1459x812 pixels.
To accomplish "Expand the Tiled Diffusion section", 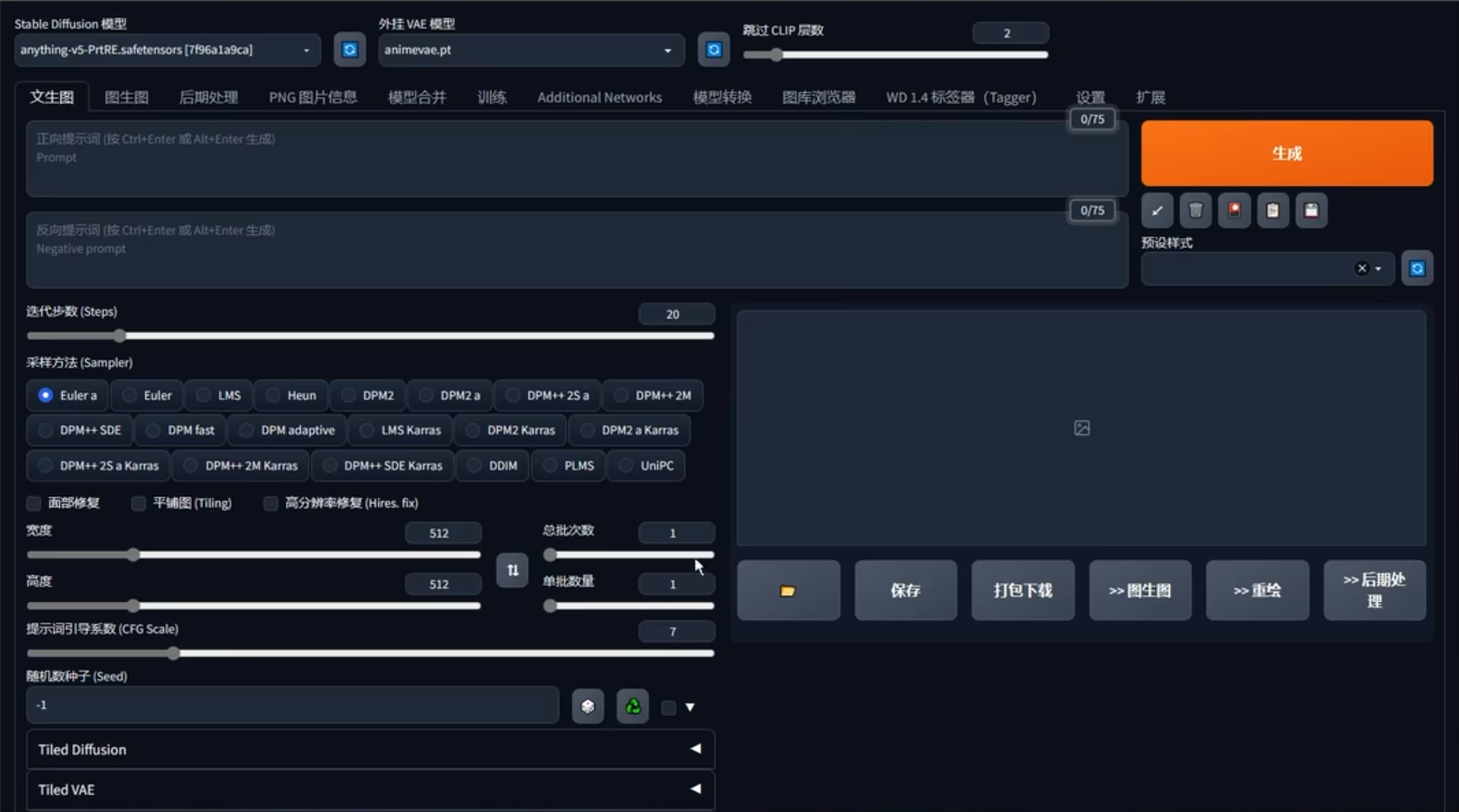I will (x=370, y=749).
